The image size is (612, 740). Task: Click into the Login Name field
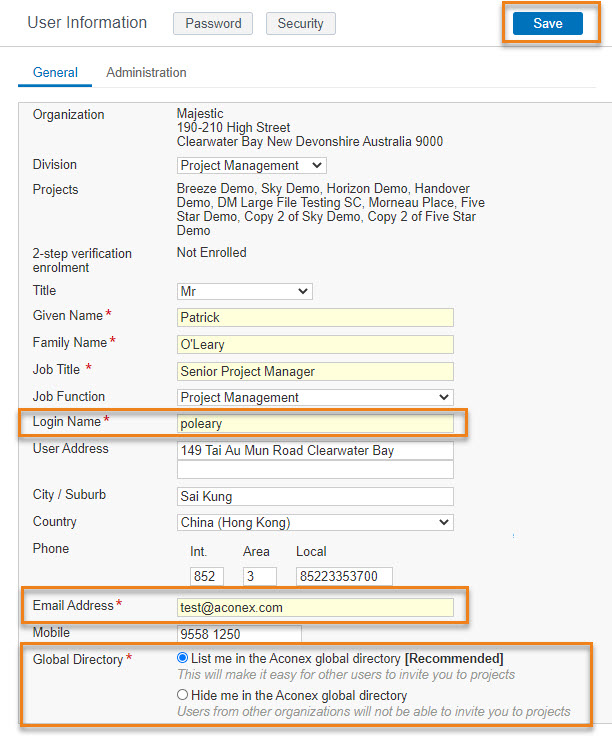coord(315,424)
